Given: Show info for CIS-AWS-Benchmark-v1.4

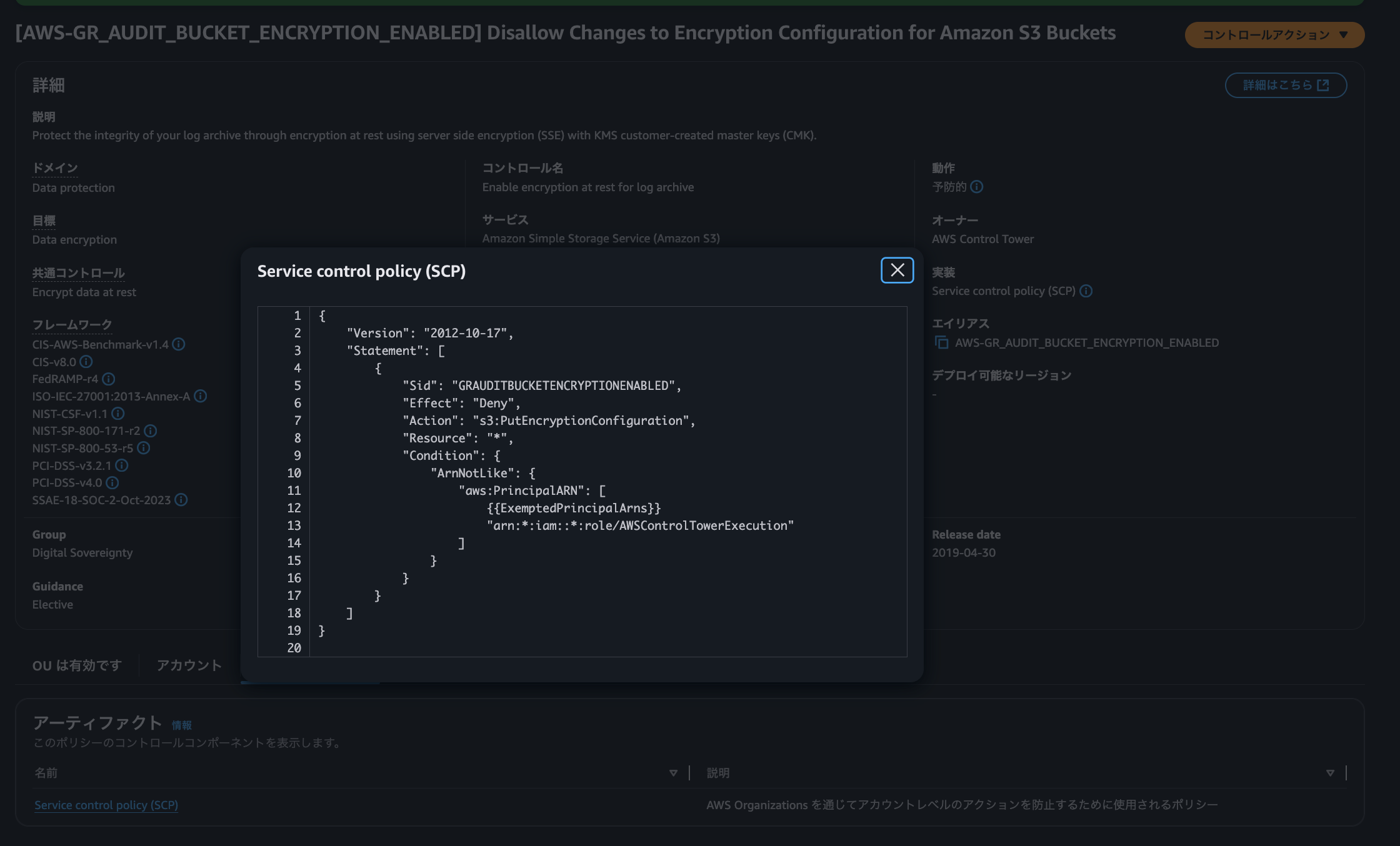Looking at the screenshot, I should 179,344.
